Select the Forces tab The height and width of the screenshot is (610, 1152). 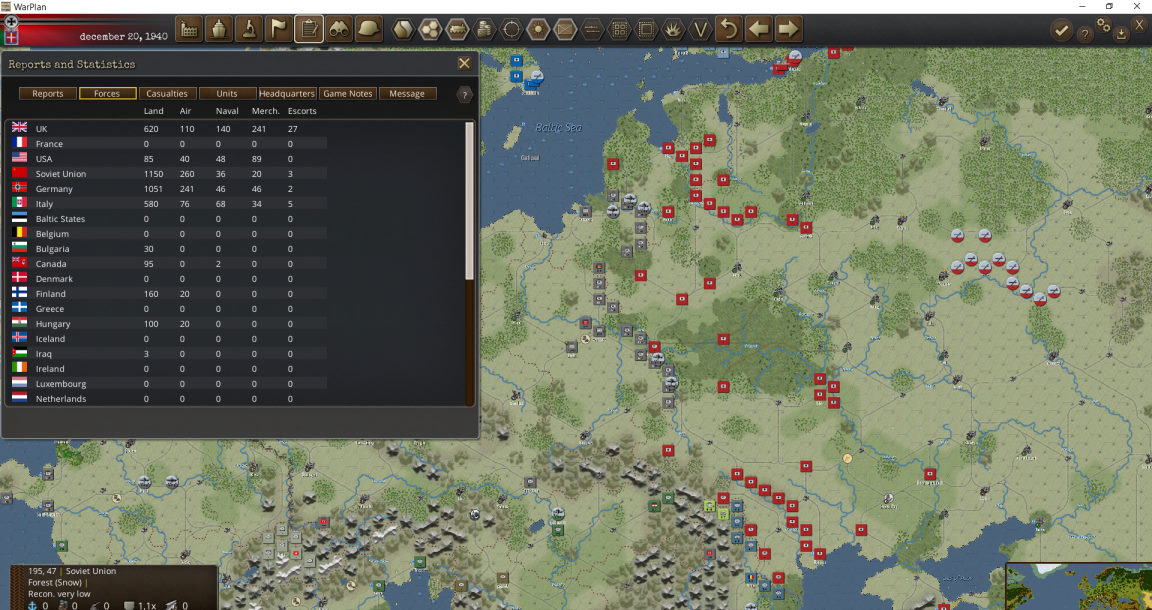pos(107,93)
